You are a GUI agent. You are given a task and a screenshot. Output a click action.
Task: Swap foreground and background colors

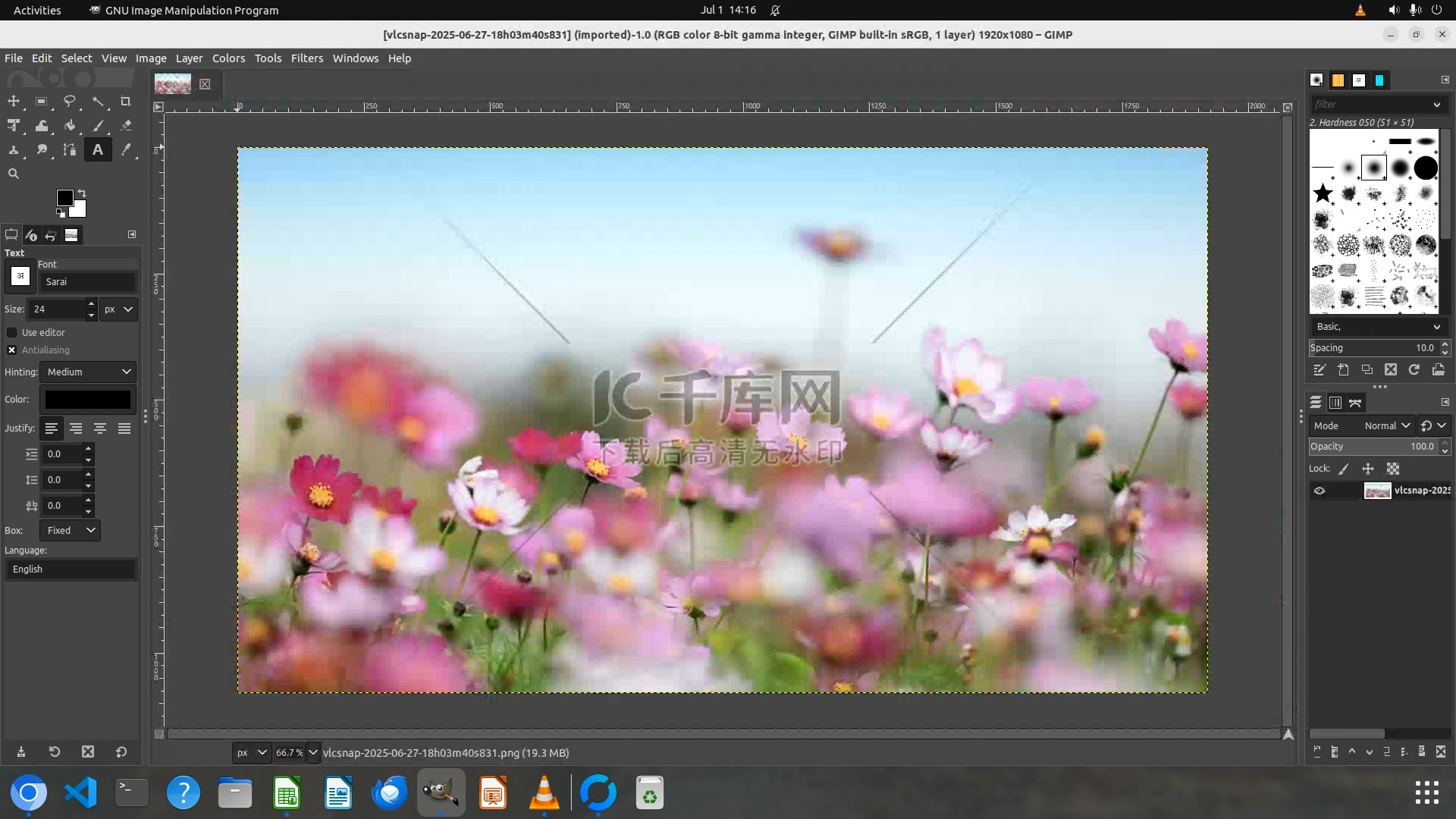pos(82,193)
